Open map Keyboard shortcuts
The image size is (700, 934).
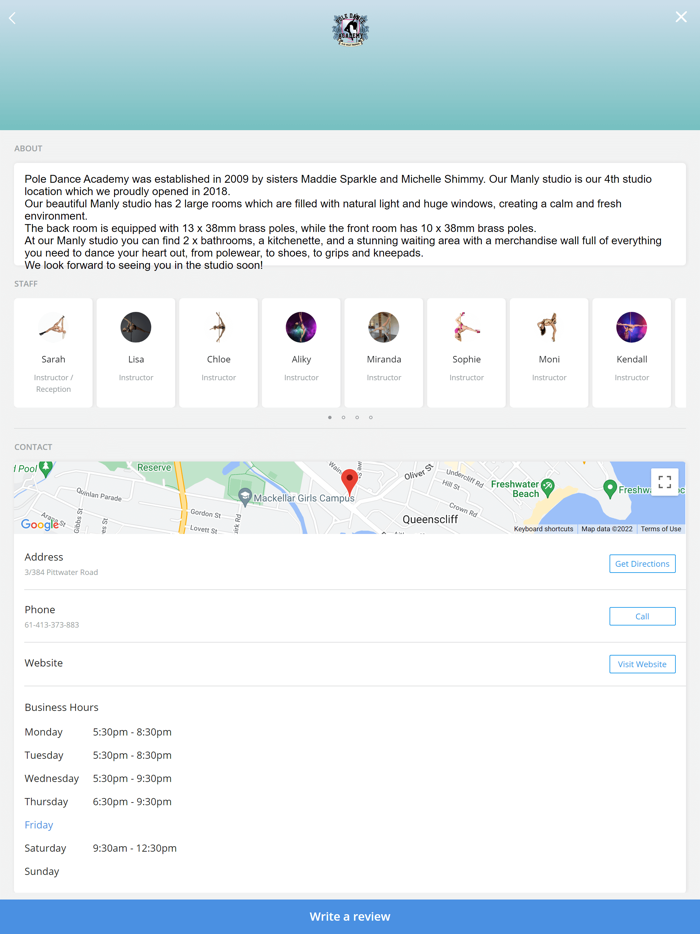[543, 529]
